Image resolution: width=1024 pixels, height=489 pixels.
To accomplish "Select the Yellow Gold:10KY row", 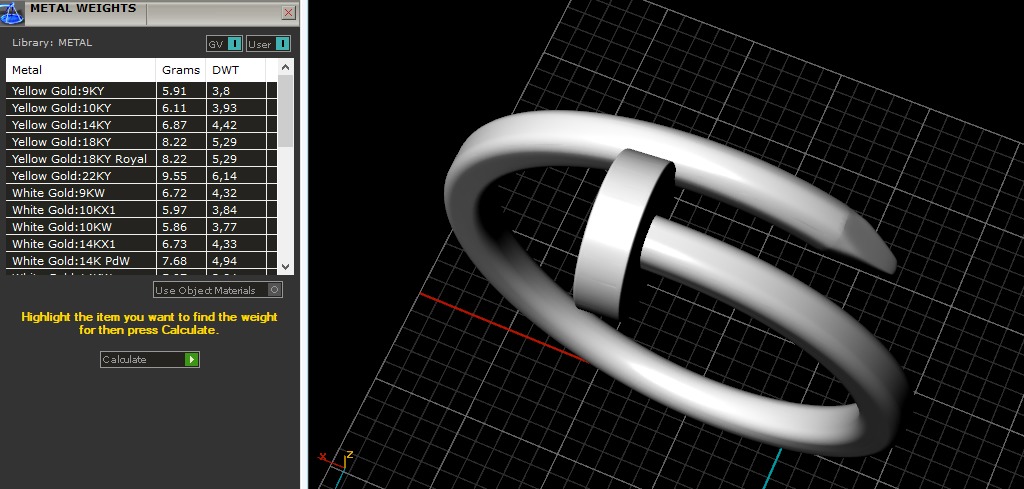I will pyautogui.click(x=142, y=108).
